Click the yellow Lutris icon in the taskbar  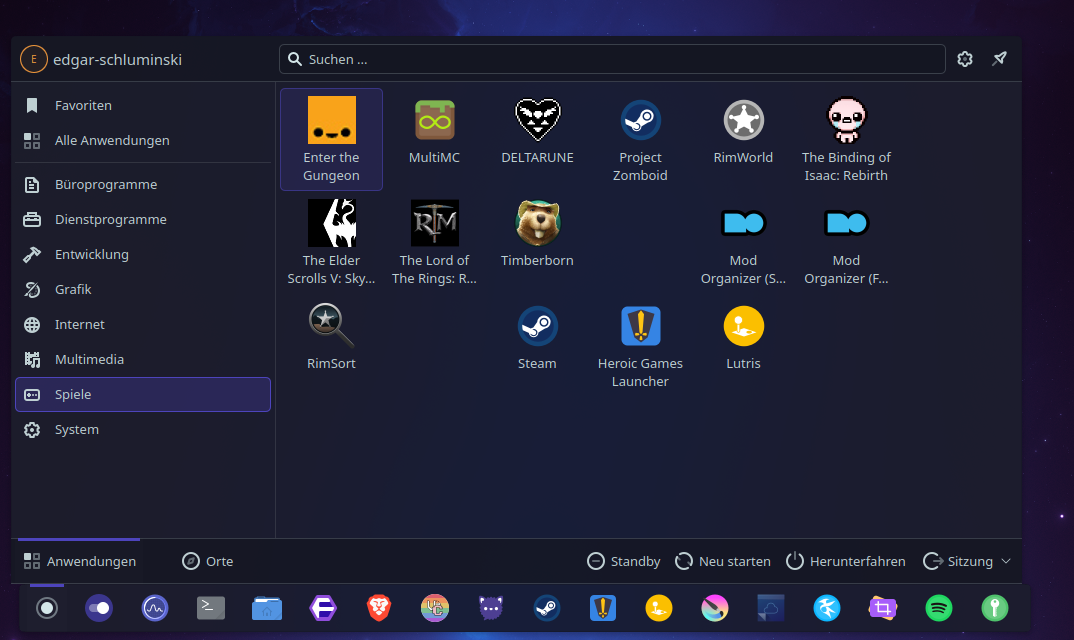click(x=659, y=608)
